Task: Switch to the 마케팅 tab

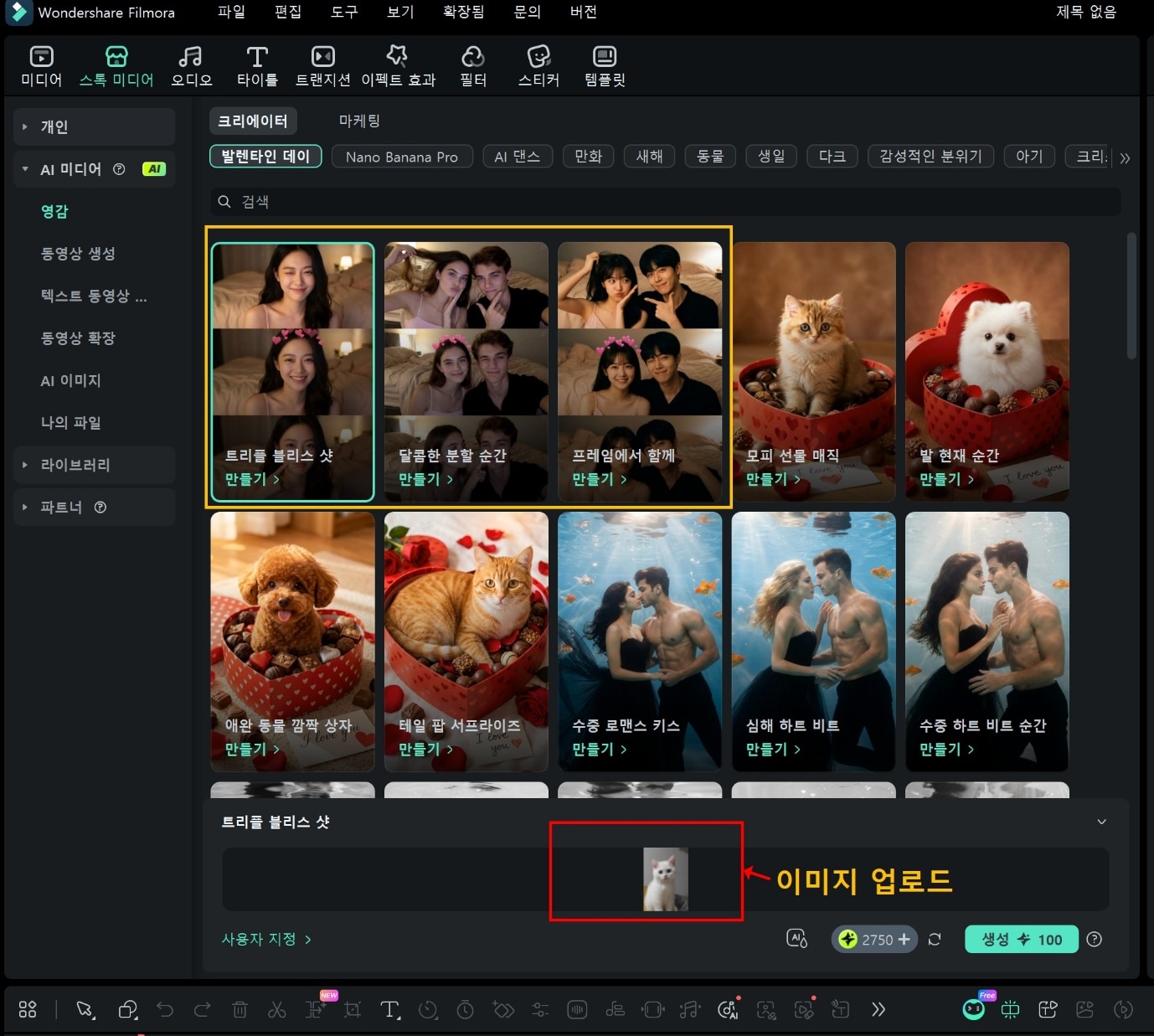Action: 359,121
